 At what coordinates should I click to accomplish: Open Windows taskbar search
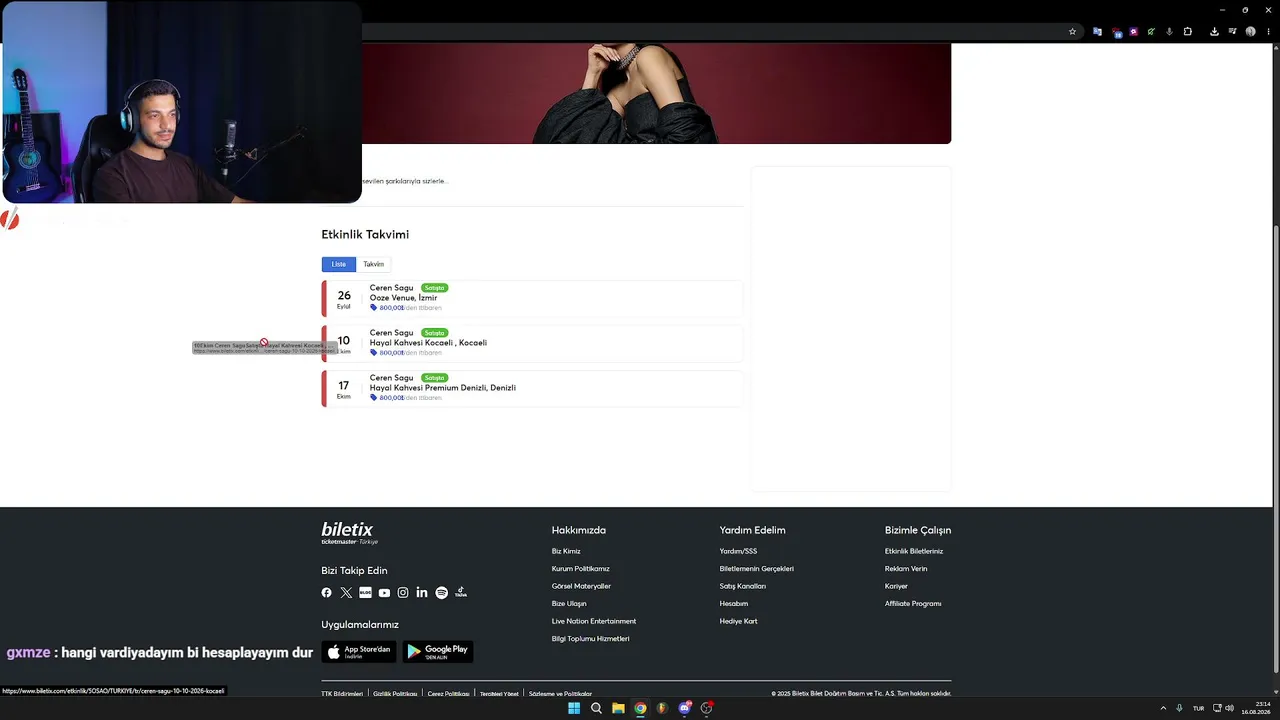596,708
